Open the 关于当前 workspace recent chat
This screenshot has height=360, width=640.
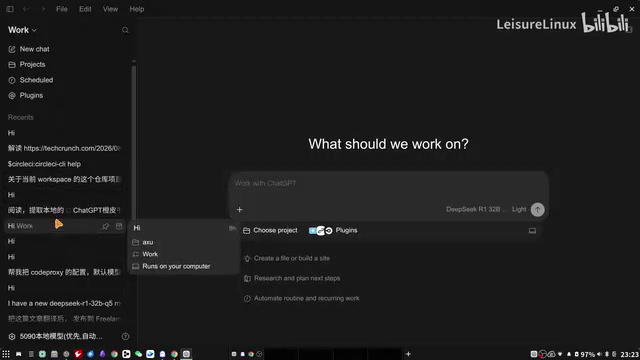(x=64, y=179)
